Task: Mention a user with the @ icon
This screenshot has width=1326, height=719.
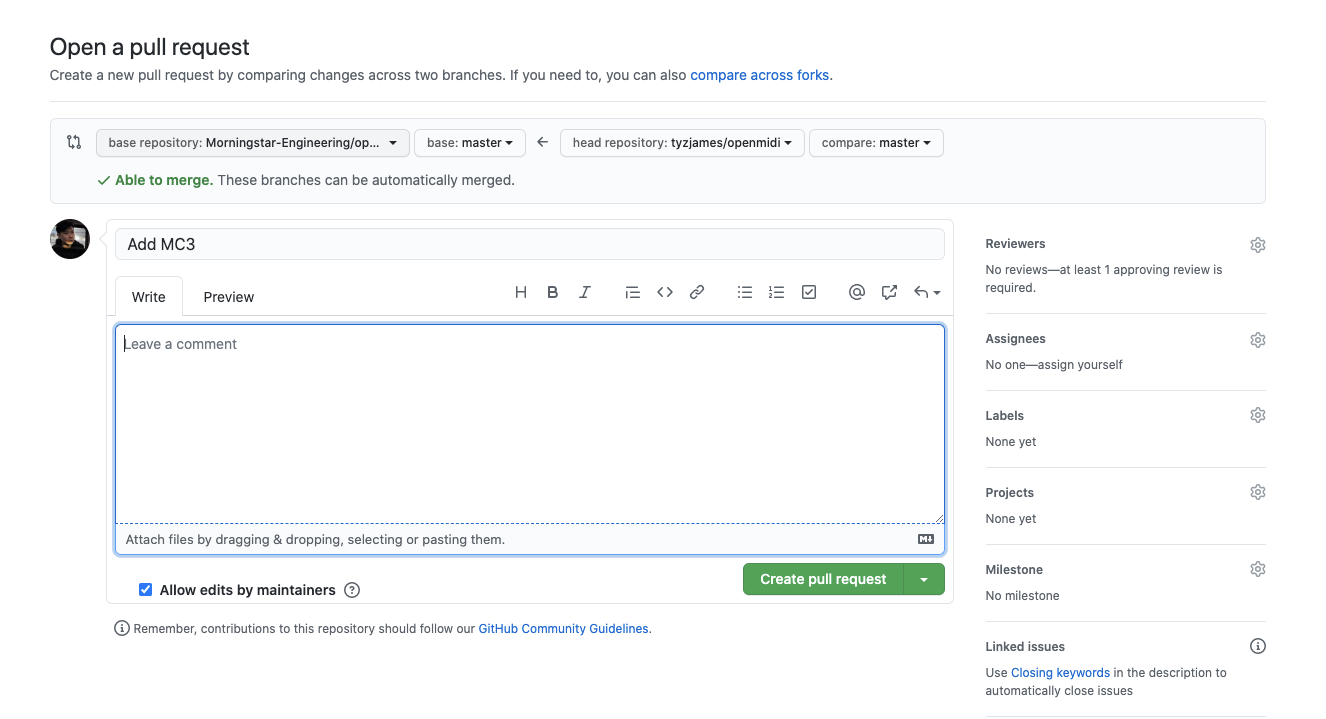Action: (856, 292)
